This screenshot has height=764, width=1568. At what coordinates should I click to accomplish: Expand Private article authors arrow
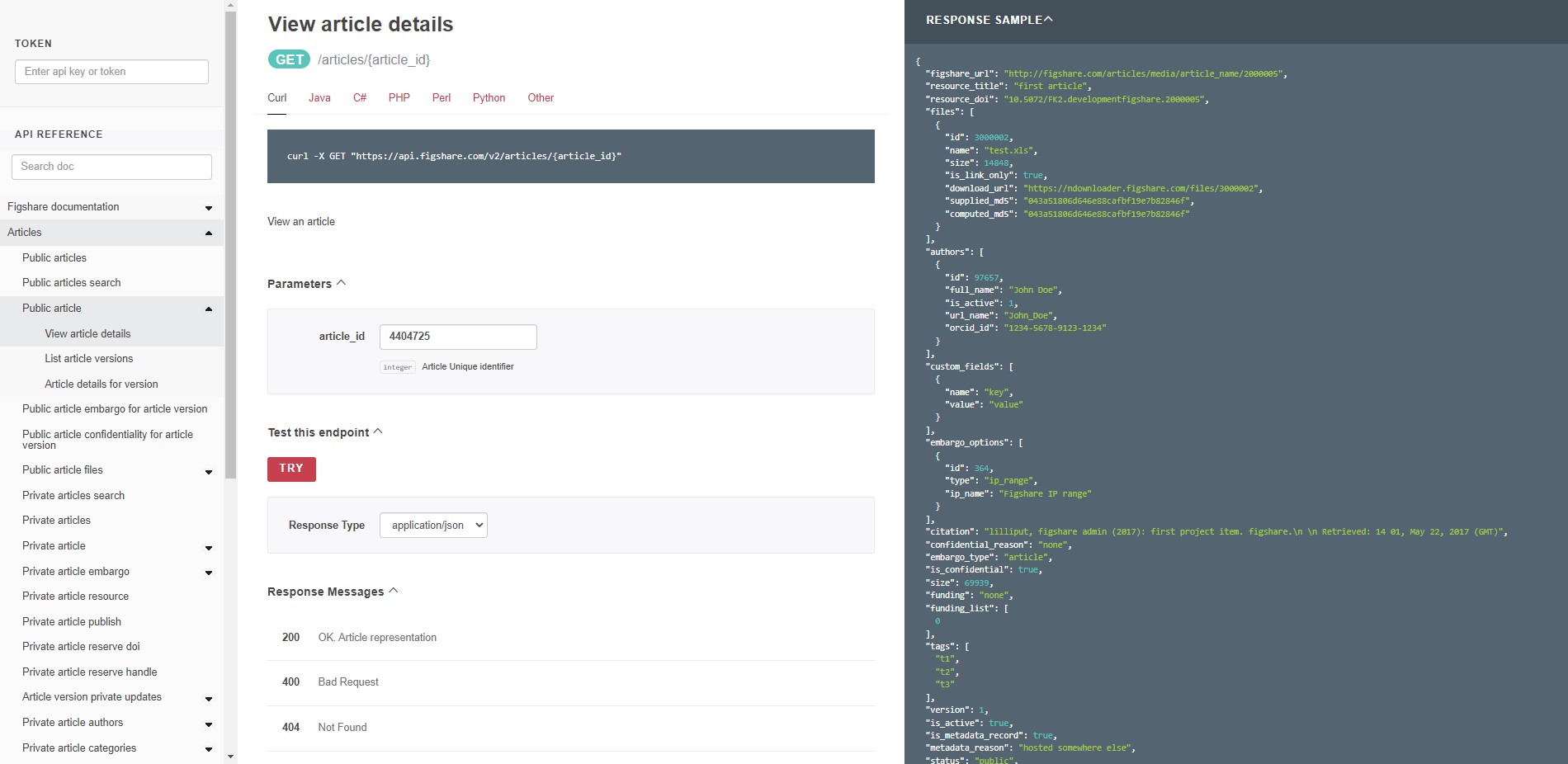point(209,724)
